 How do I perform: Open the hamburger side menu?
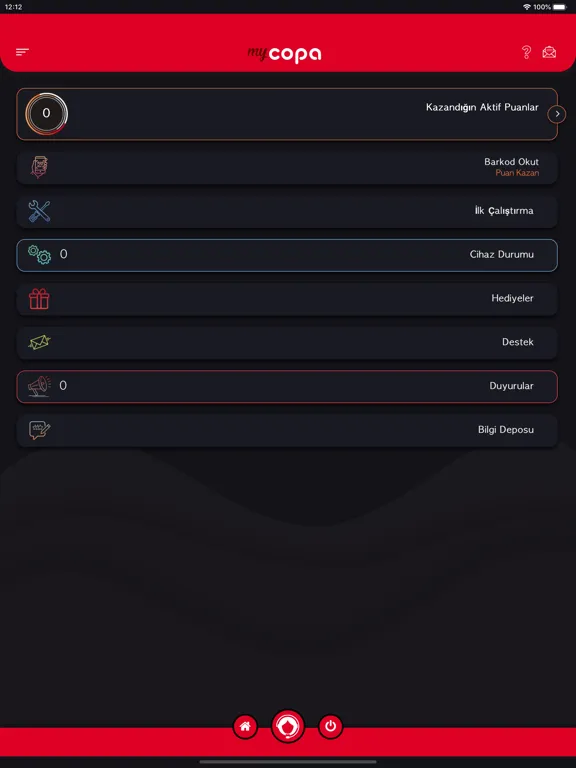point(23,52)
